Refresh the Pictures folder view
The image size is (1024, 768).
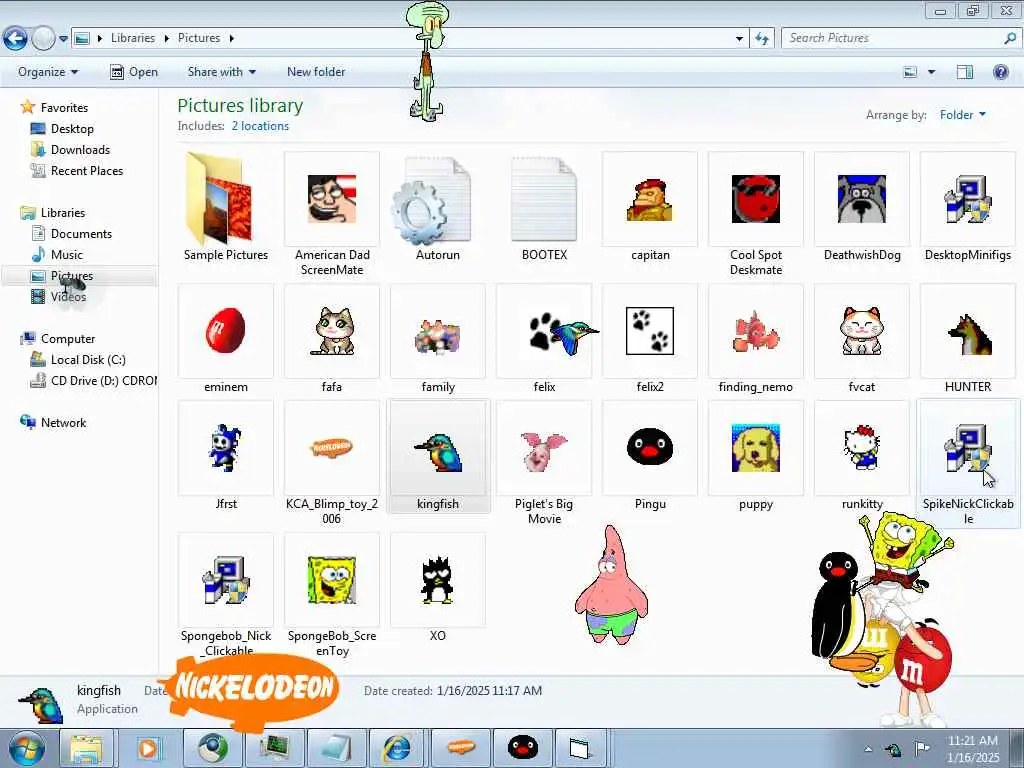[x=762, y=39]
